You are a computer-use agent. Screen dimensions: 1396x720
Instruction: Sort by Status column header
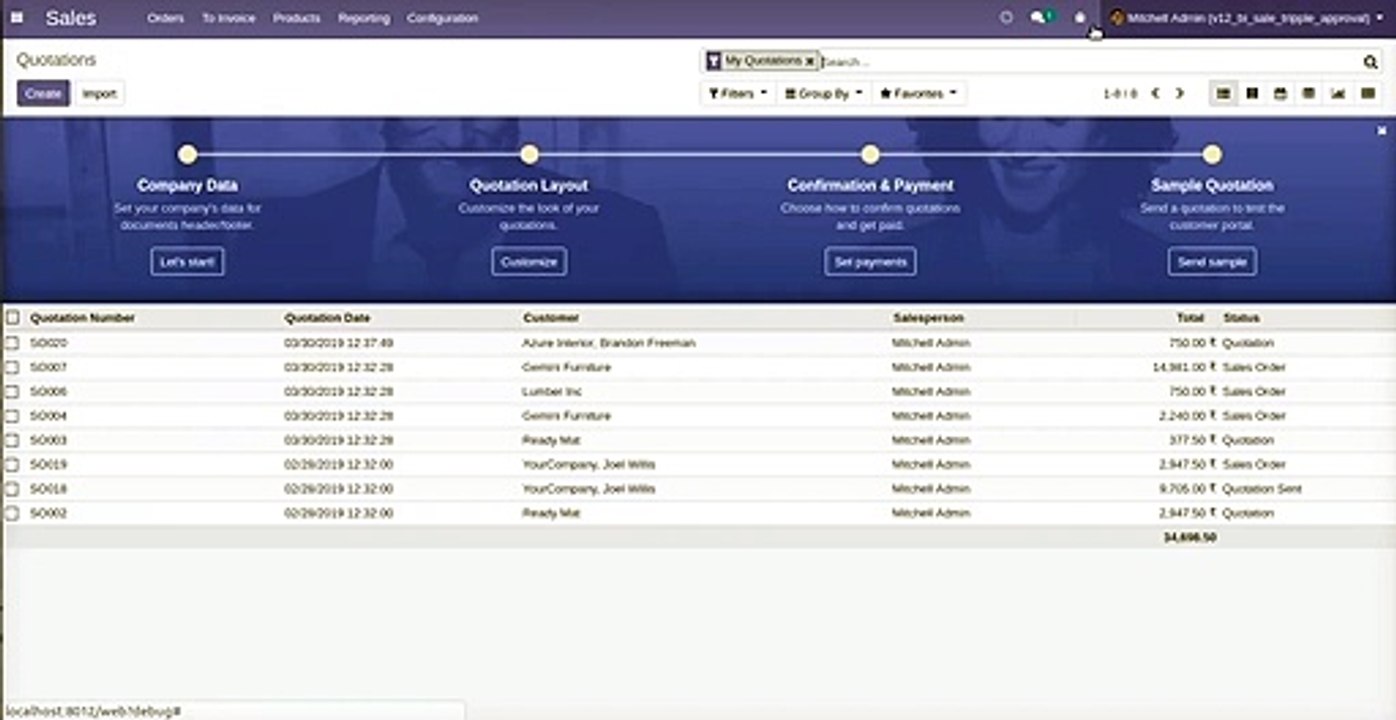coord(1241,318)
